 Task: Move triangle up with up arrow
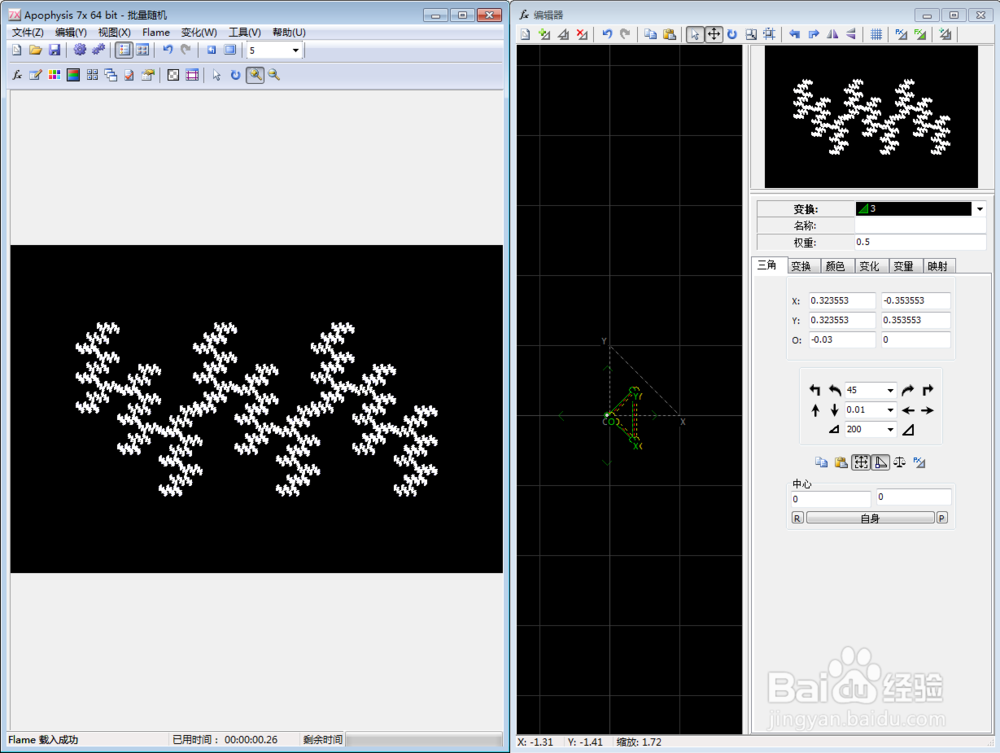click(815, 411)
